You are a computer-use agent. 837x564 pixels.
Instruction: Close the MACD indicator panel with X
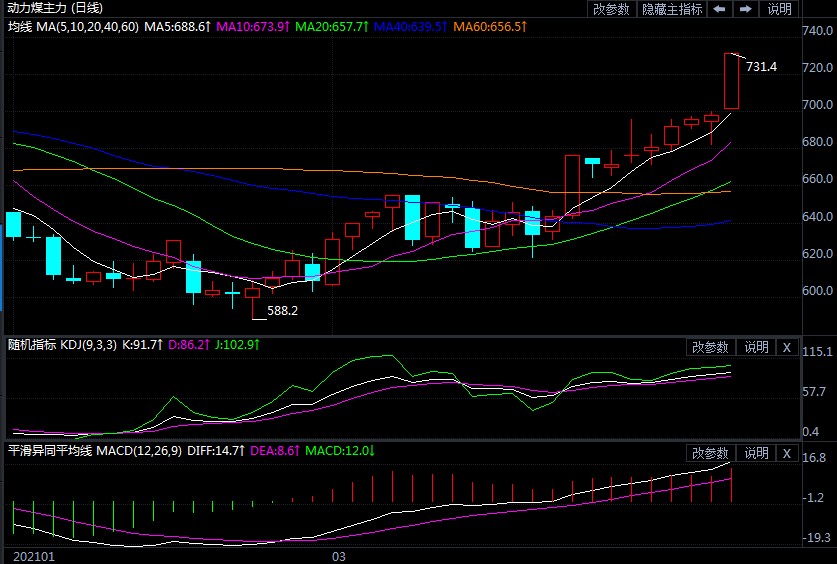click(786, 453)
